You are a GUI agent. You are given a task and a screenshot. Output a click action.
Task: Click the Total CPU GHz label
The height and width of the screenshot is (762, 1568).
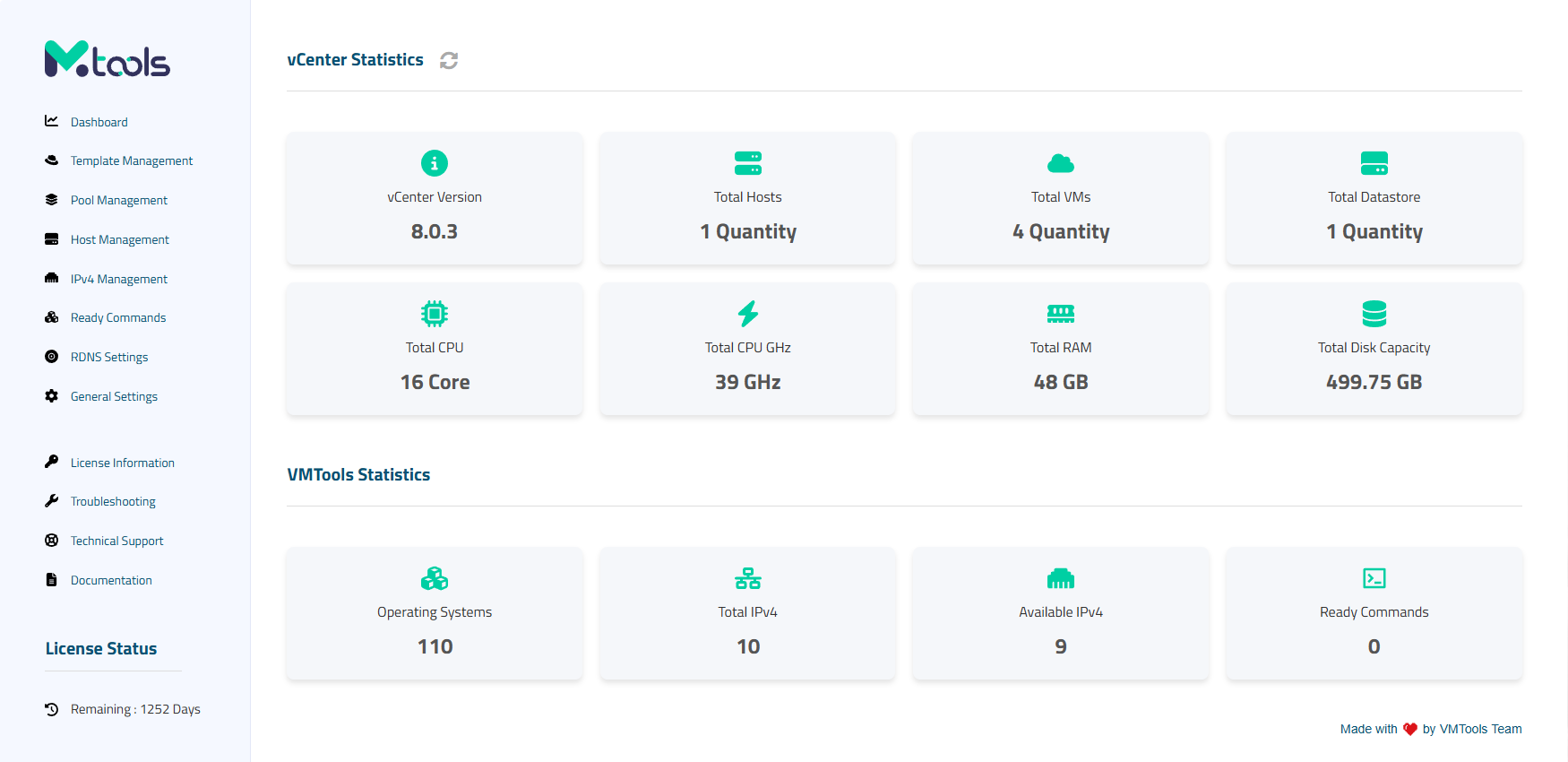click(x=748, y=348)
